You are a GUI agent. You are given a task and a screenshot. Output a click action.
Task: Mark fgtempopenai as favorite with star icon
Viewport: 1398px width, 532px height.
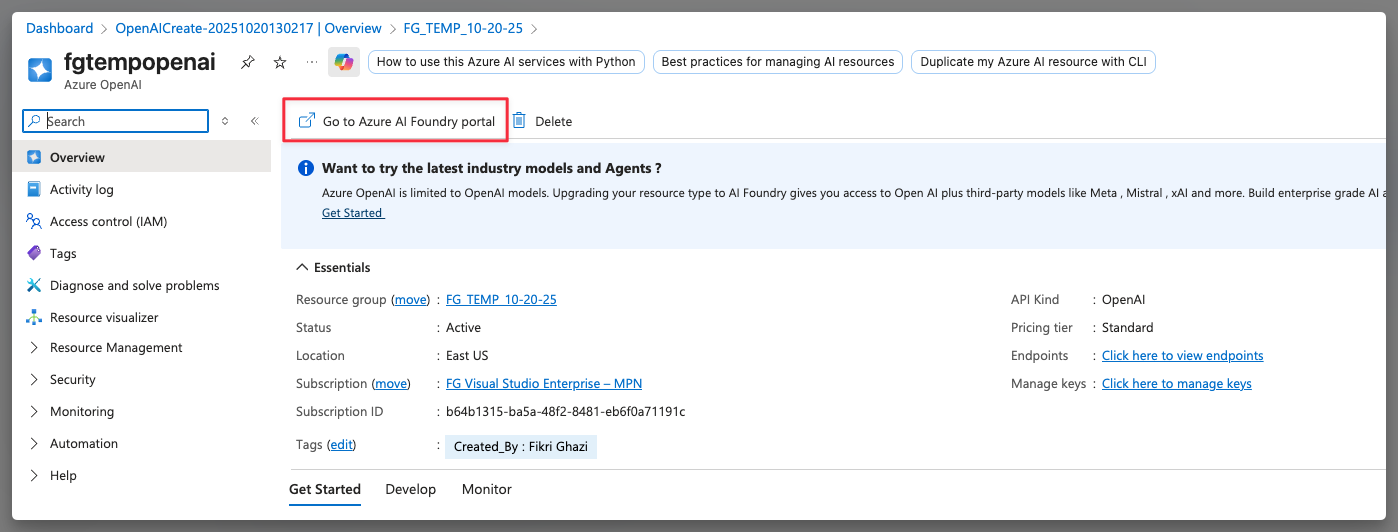280,63
